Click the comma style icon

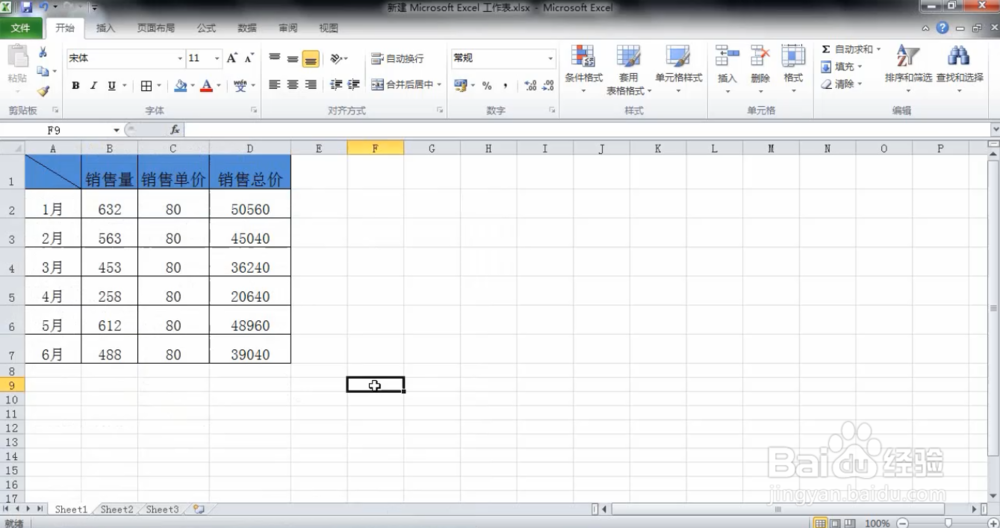coord(505,85)
